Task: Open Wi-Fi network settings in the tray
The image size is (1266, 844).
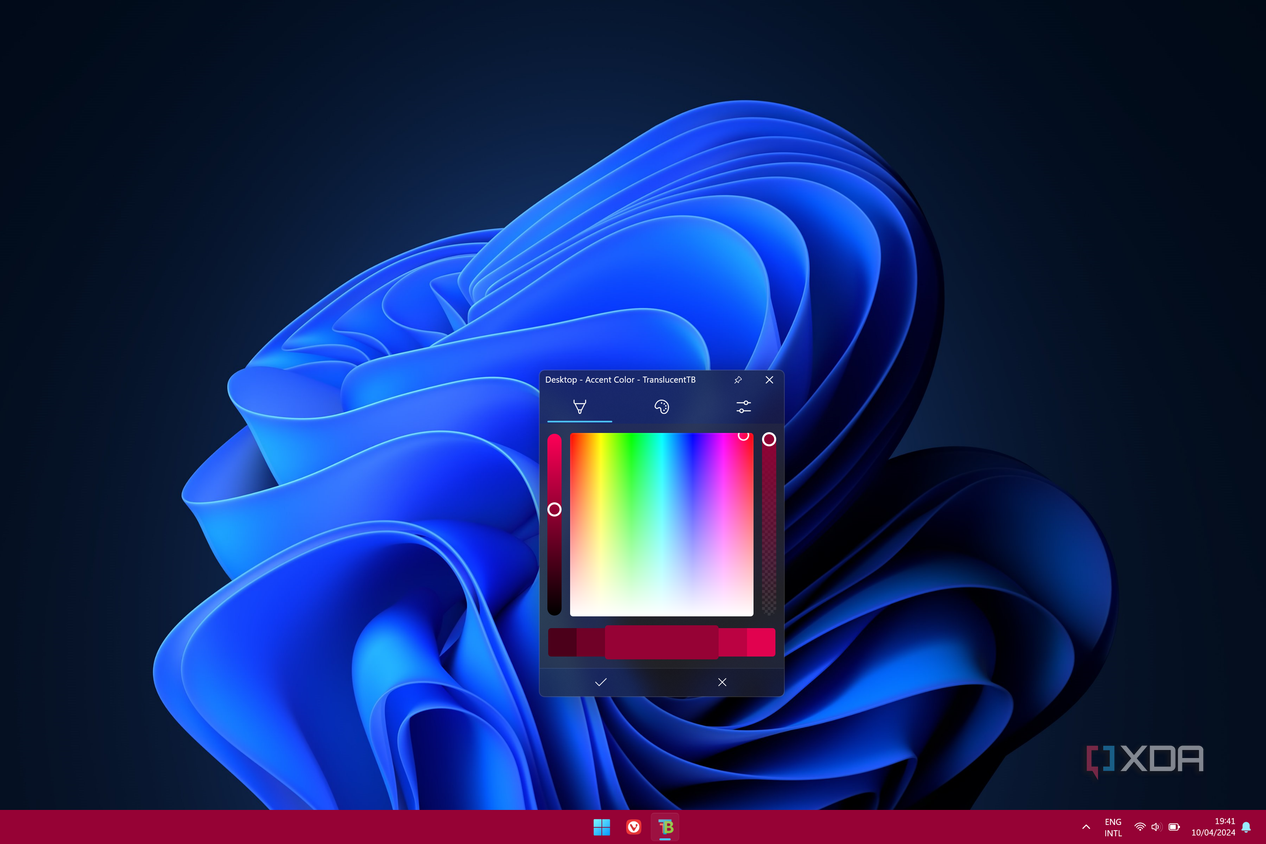Action: 1140,827
